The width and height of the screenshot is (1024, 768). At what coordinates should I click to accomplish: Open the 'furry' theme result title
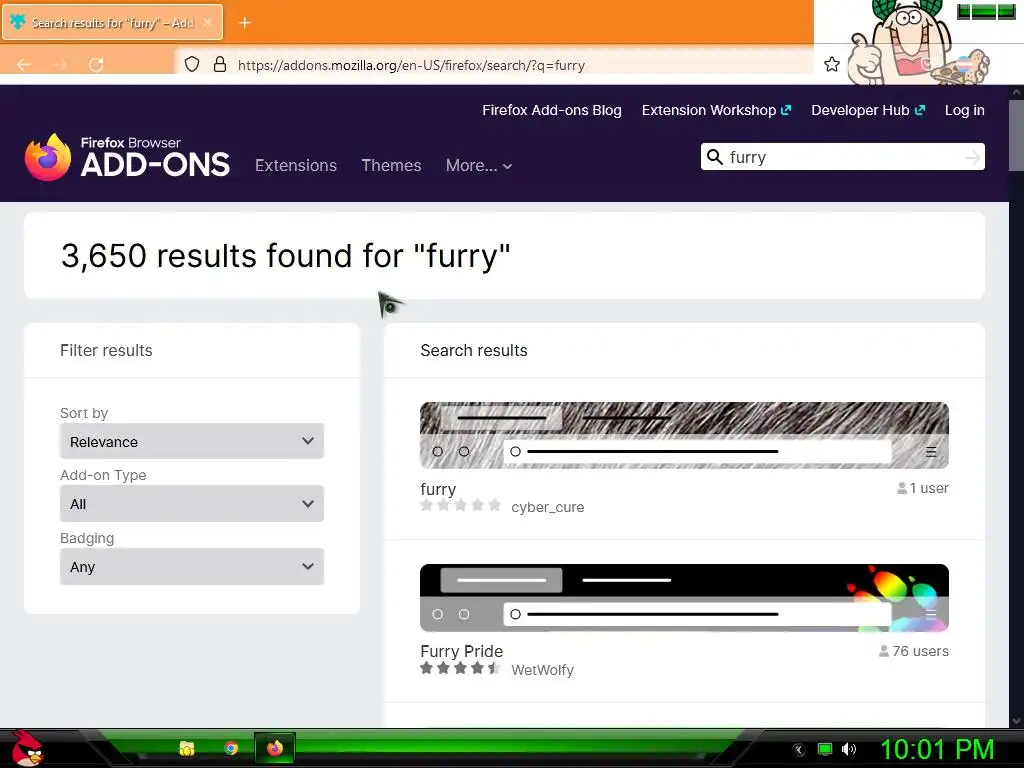pos(438,489)
